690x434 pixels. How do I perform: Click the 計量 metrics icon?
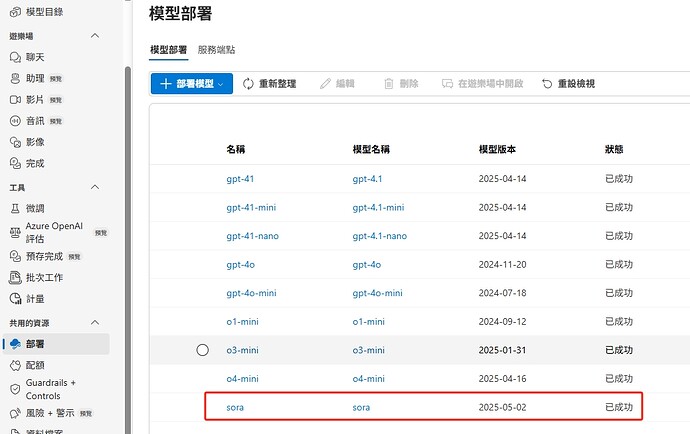coord(15,299)
